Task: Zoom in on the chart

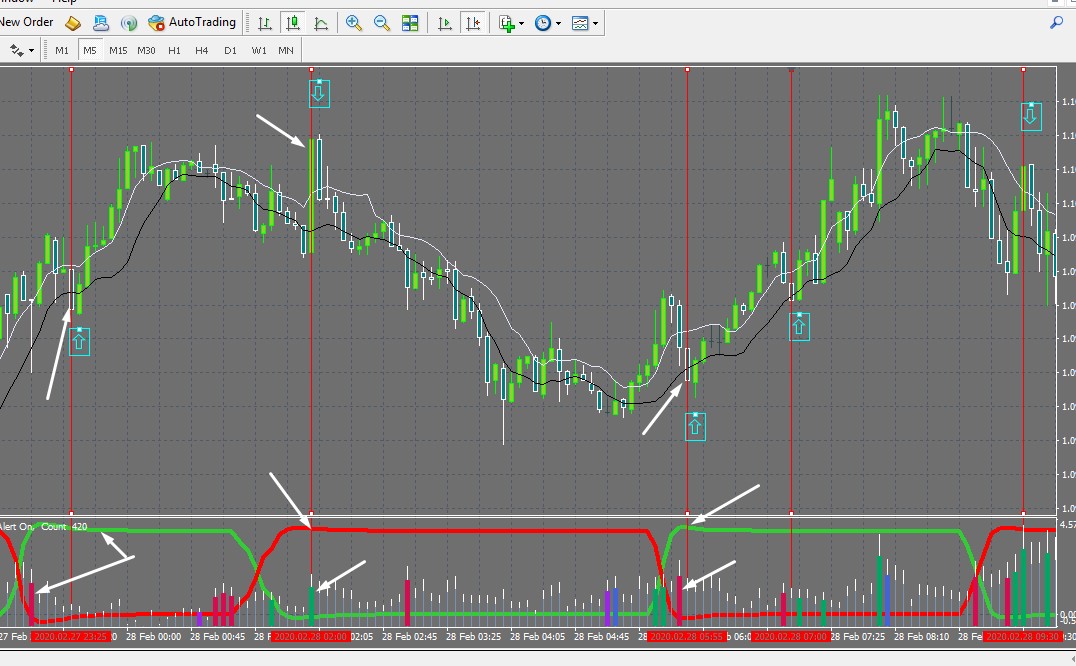Action: click(x=353, y=23)
